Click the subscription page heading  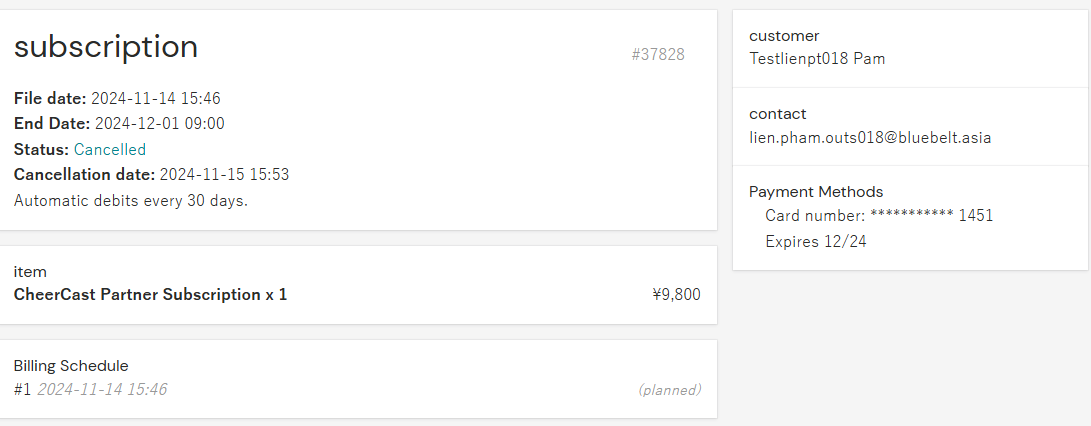pos(106,47)
